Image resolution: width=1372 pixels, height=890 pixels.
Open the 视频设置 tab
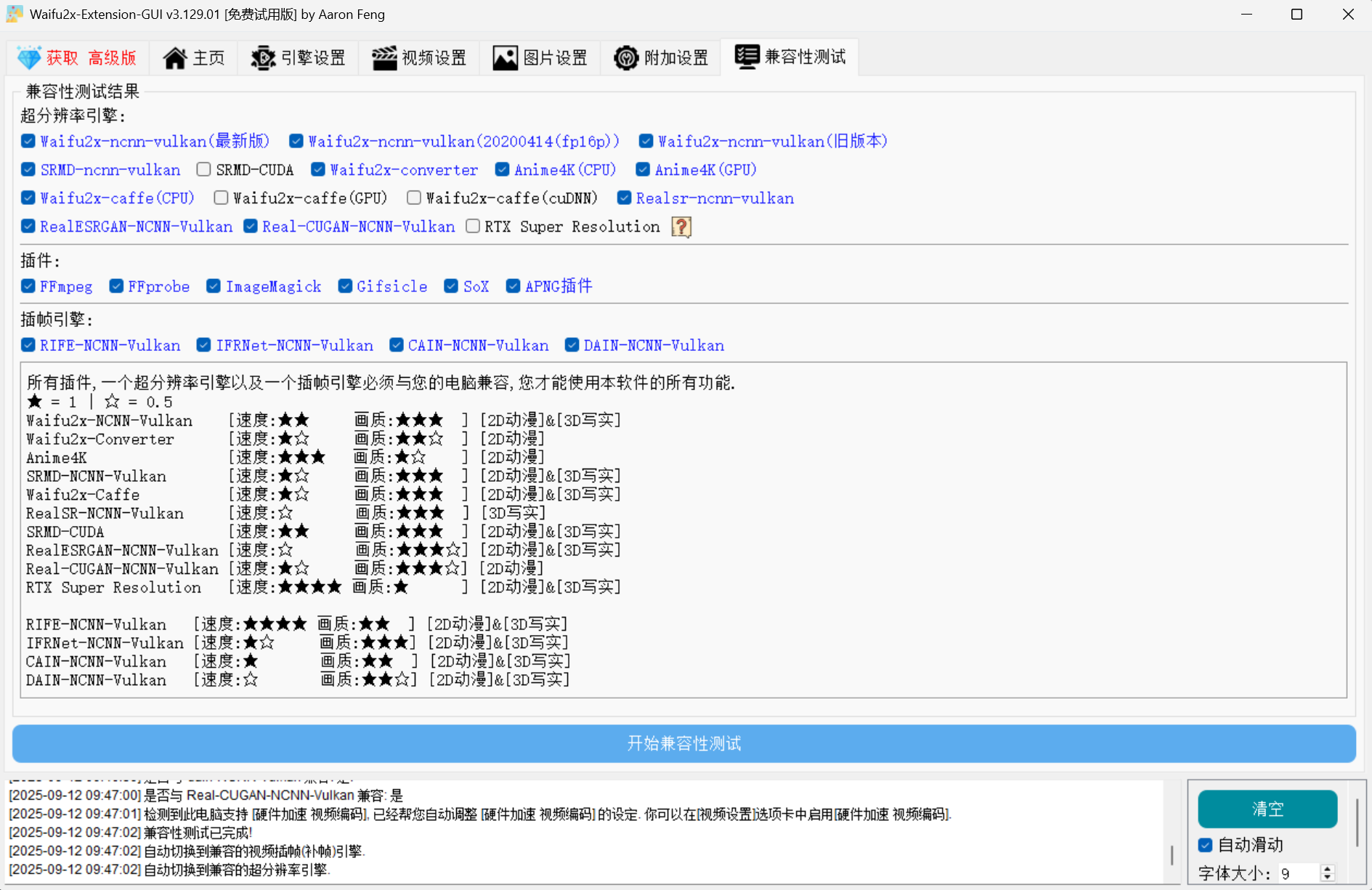[x=419, y=57]
